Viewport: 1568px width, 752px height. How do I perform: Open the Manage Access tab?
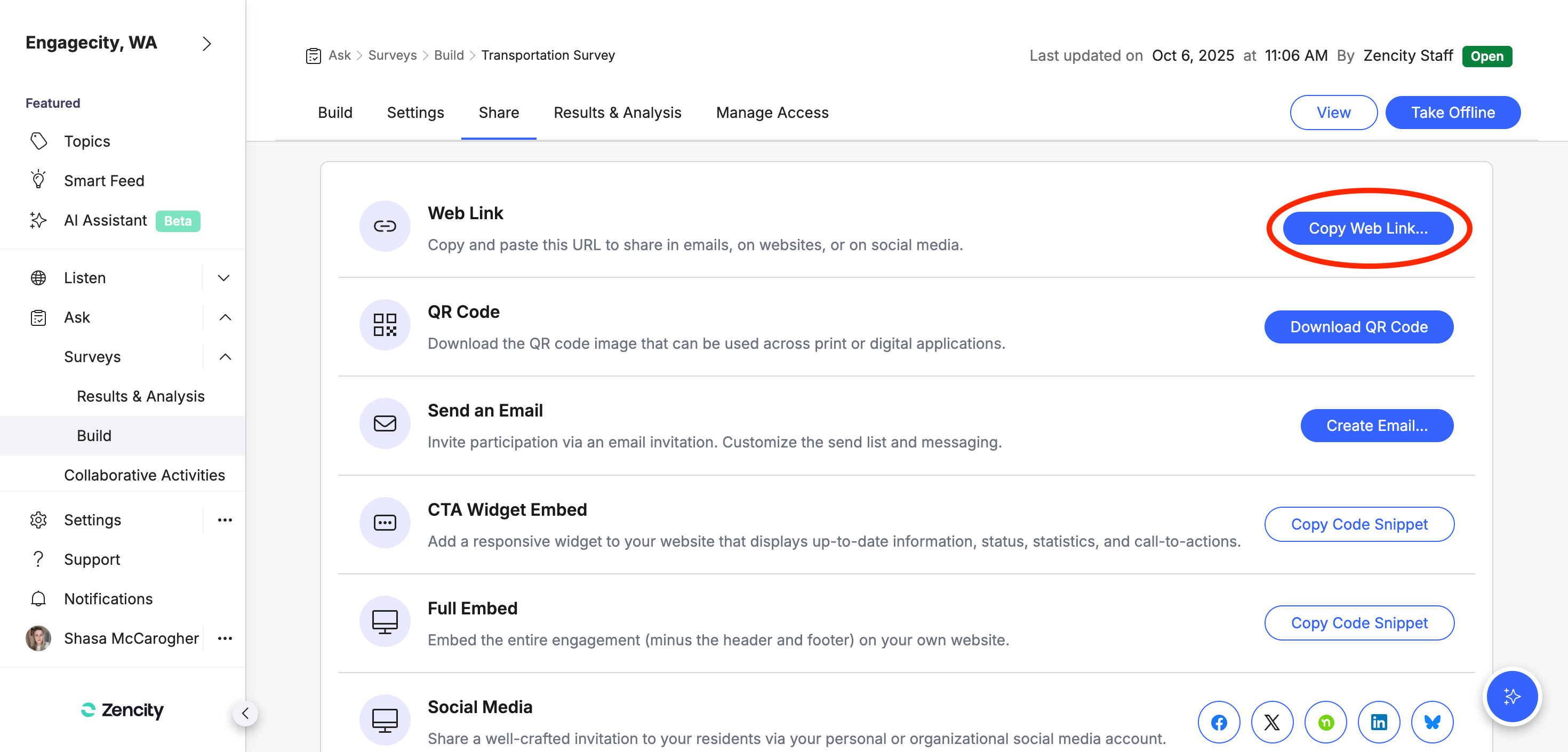pos(772,113)
